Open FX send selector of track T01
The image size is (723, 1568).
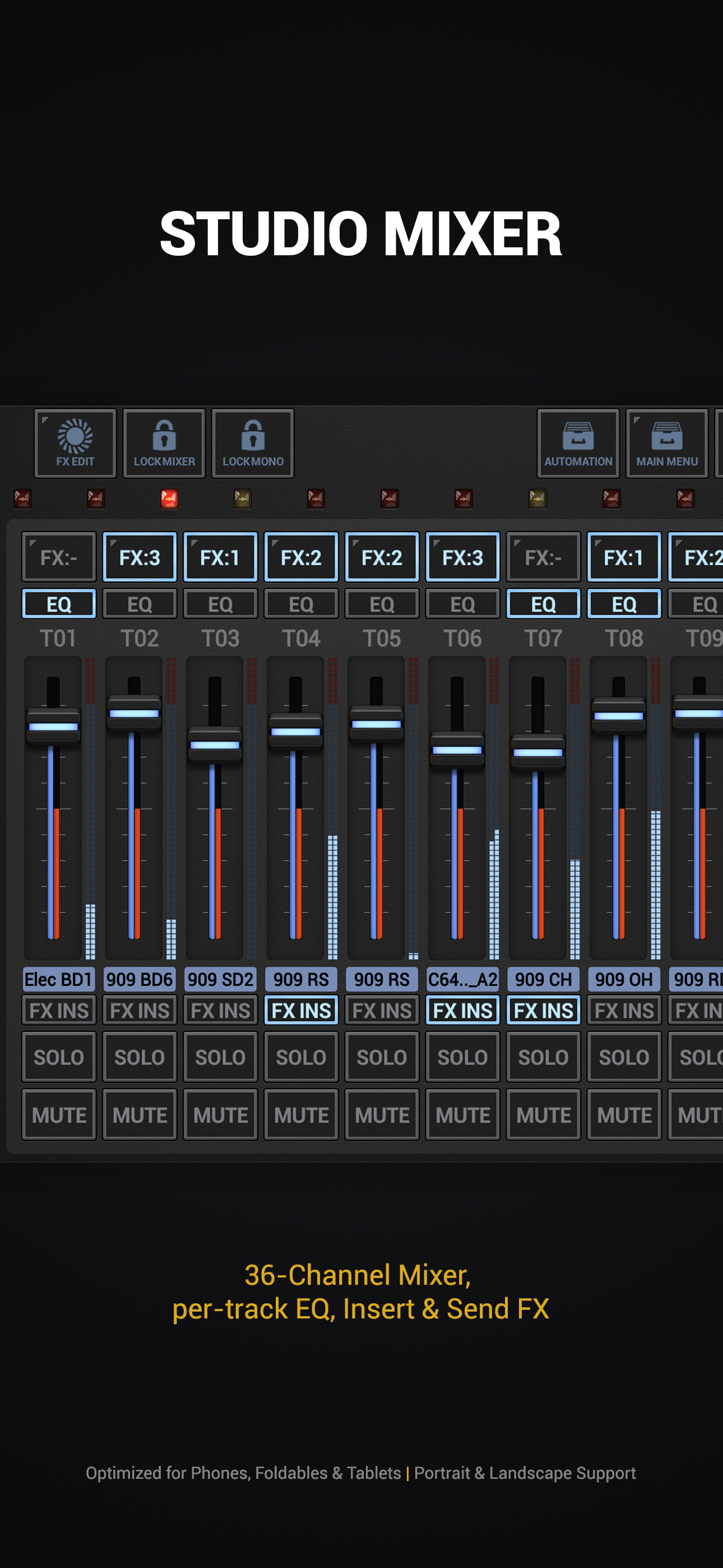click(59, 557)
